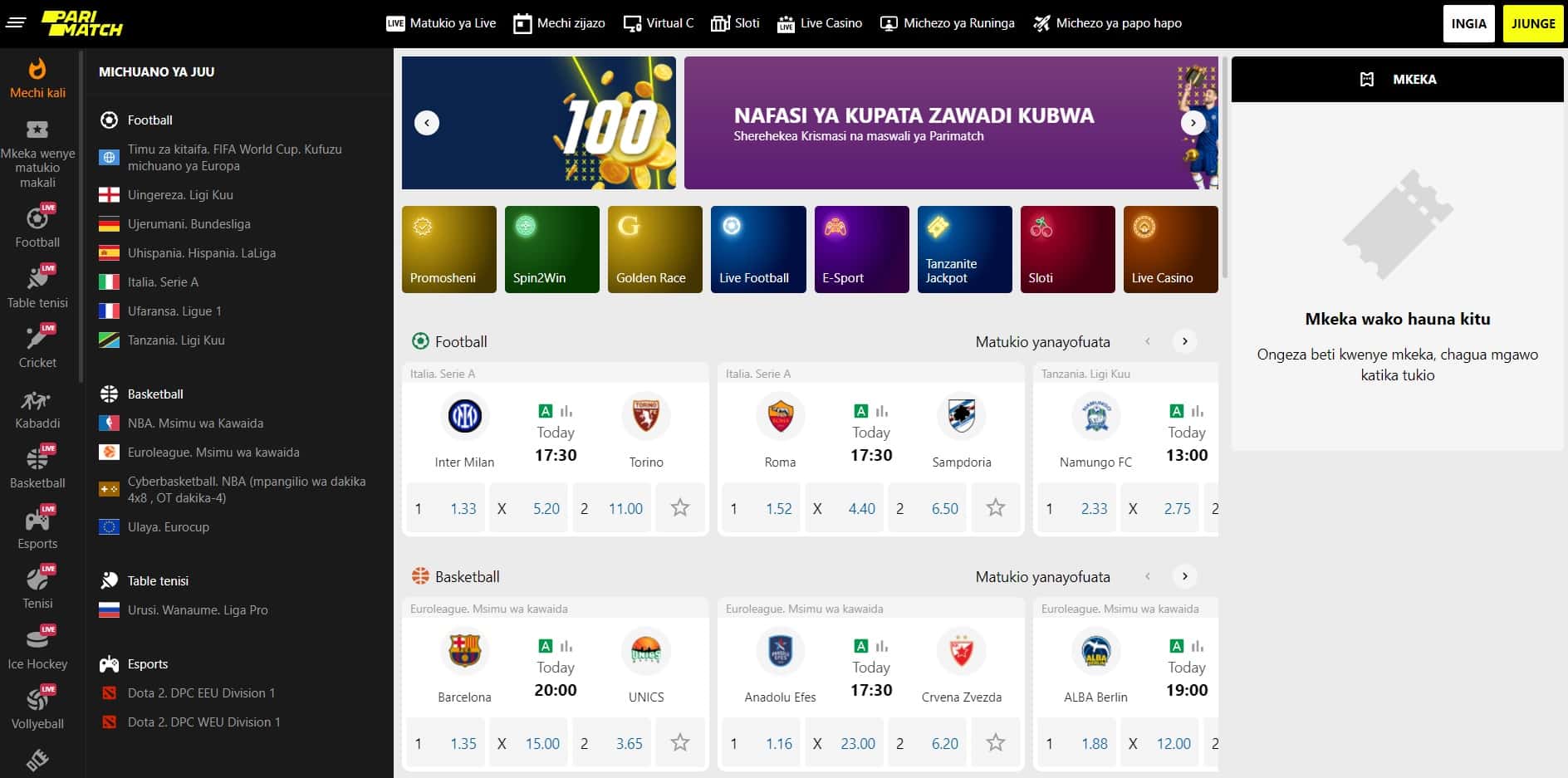Viewport: 1568px width, 778px height.
Task: Open stats icon for Namungo FC match
Action: click(x=1198, y=411)
